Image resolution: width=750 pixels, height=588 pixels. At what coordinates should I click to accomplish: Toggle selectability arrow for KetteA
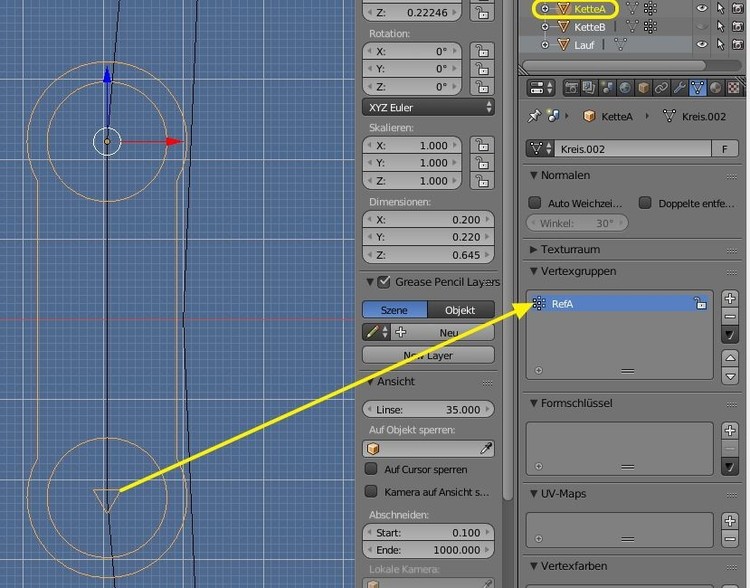(720, 8)
